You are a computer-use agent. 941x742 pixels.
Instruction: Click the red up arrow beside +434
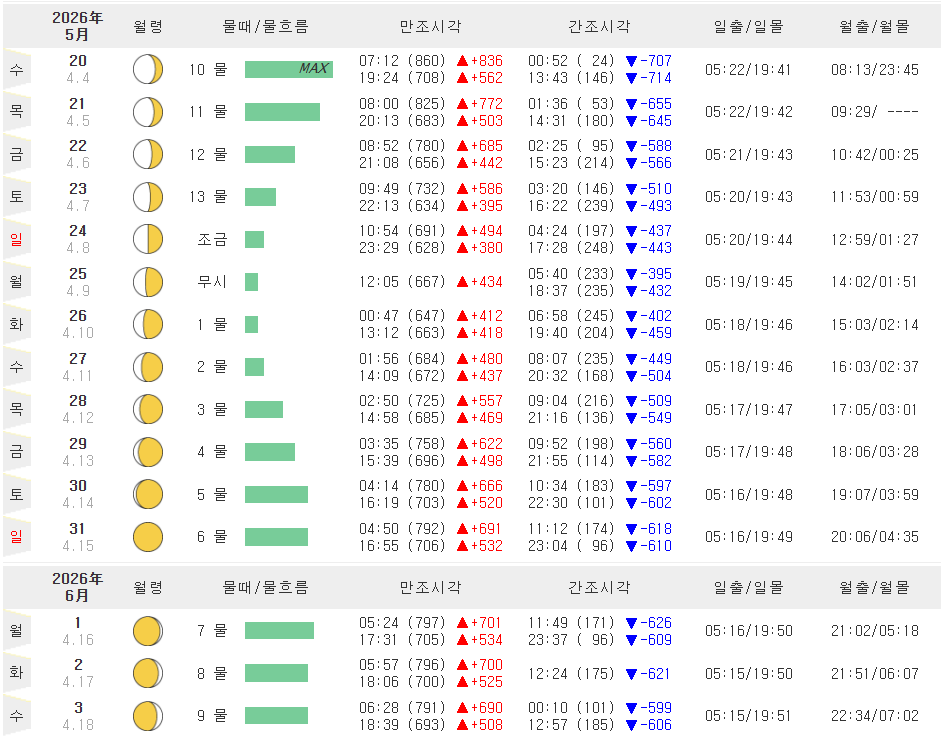click(x=462, y=282)
